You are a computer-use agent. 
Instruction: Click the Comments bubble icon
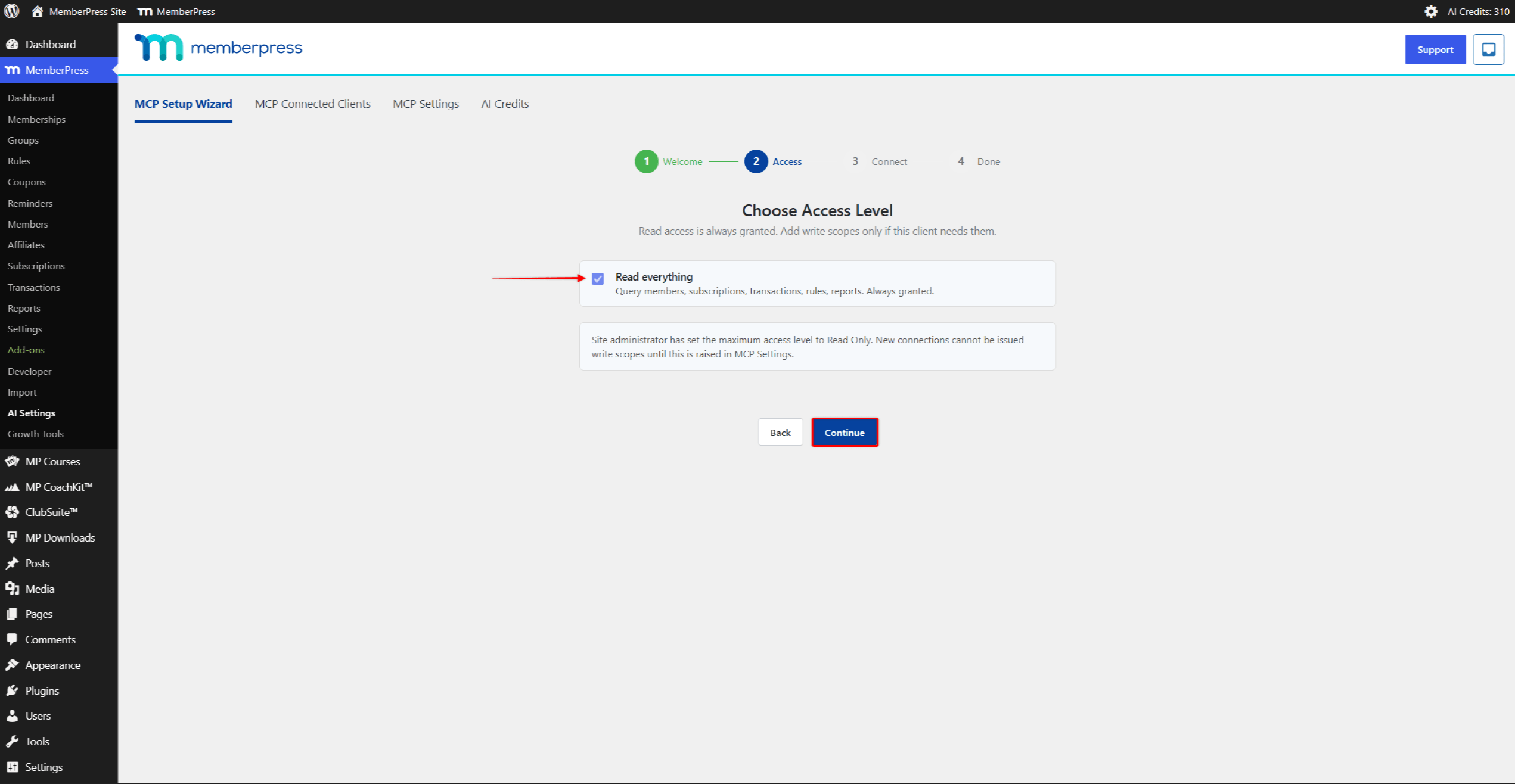click(x=12, y=639)
